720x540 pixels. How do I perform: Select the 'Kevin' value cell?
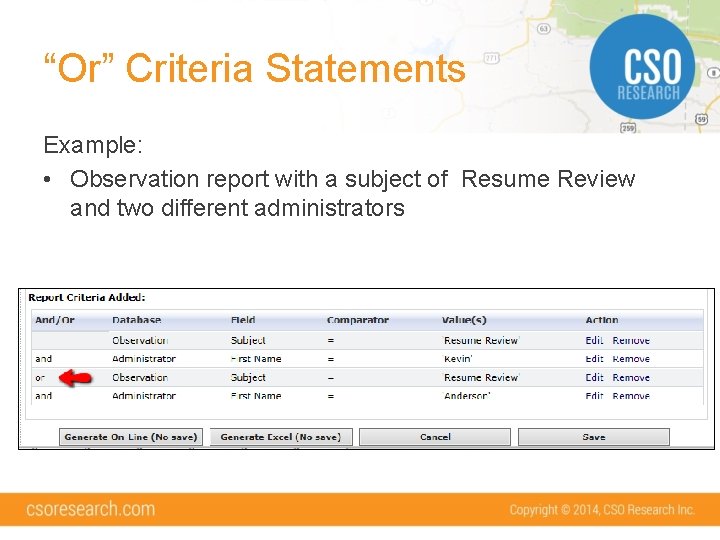(x=458, y=359)
